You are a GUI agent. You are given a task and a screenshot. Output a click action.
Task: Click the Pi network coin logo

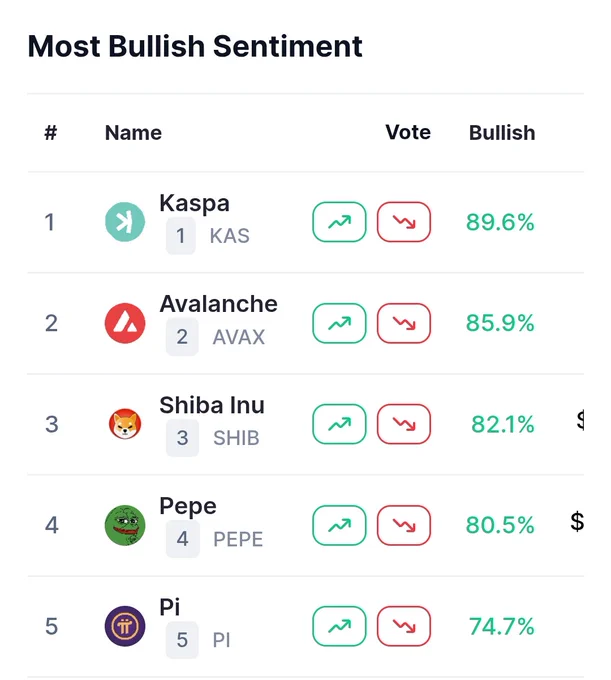point(125,626)
